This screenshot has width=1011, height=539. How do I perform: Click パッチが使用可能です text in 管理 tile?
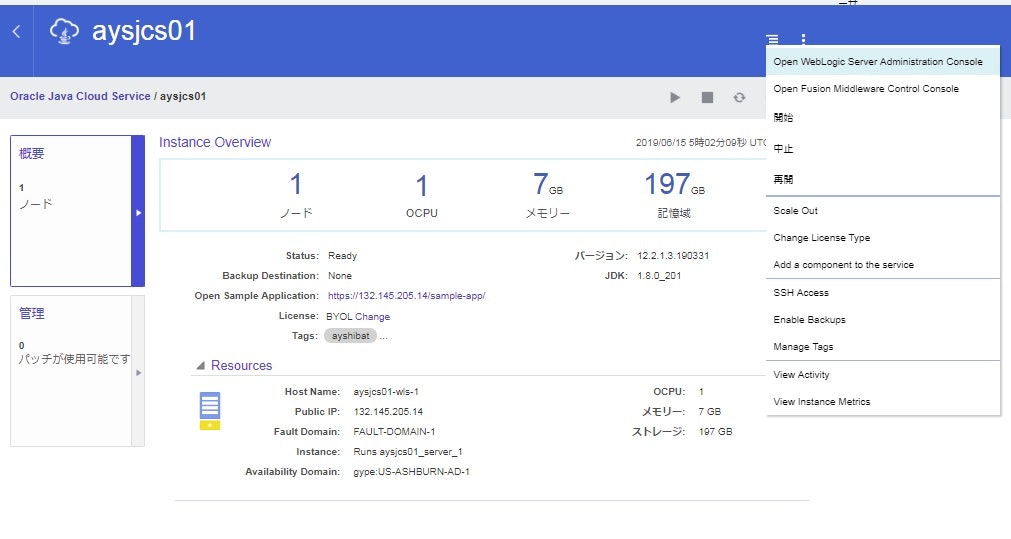(x=74, y=359)
